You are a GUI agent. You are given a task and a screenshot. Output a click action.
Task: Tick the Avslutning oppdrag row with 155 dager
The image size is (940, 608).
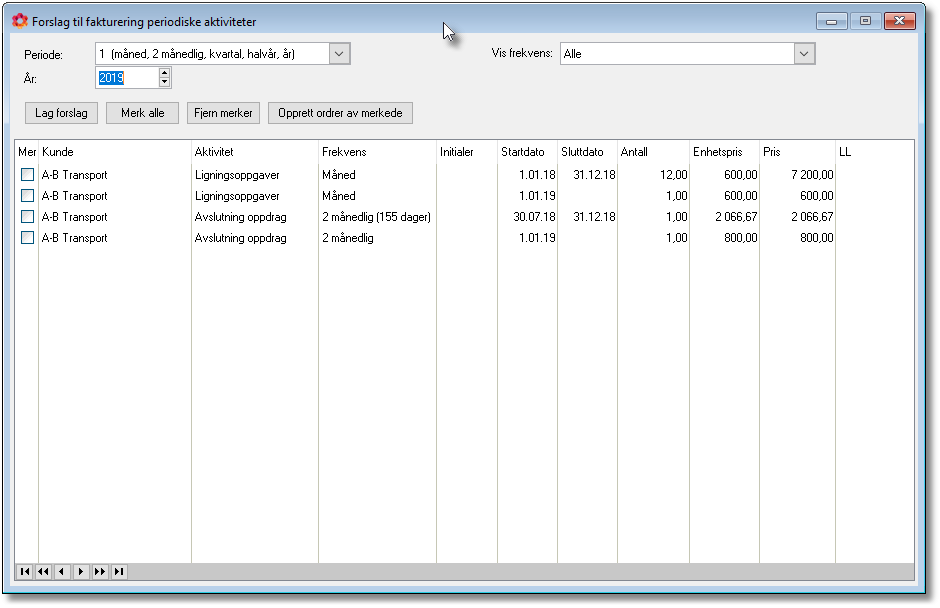click(x=28, y=216)
